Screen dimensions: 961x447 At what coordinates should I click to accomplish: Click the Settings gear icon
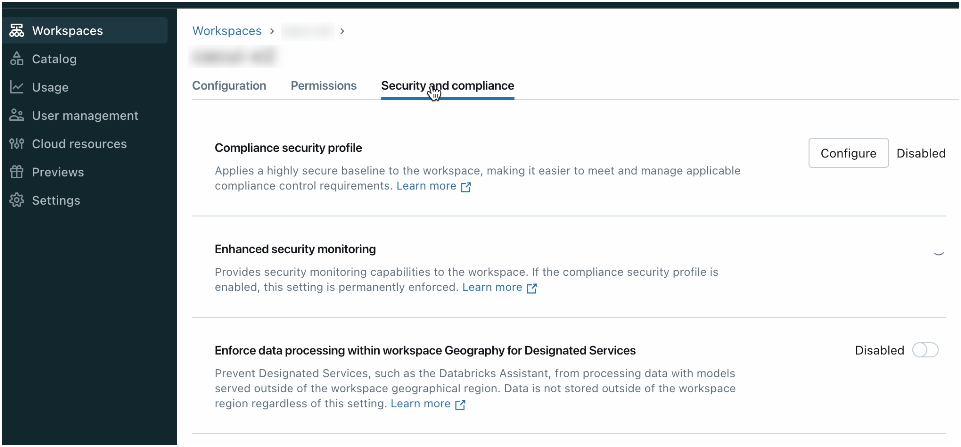17,200
